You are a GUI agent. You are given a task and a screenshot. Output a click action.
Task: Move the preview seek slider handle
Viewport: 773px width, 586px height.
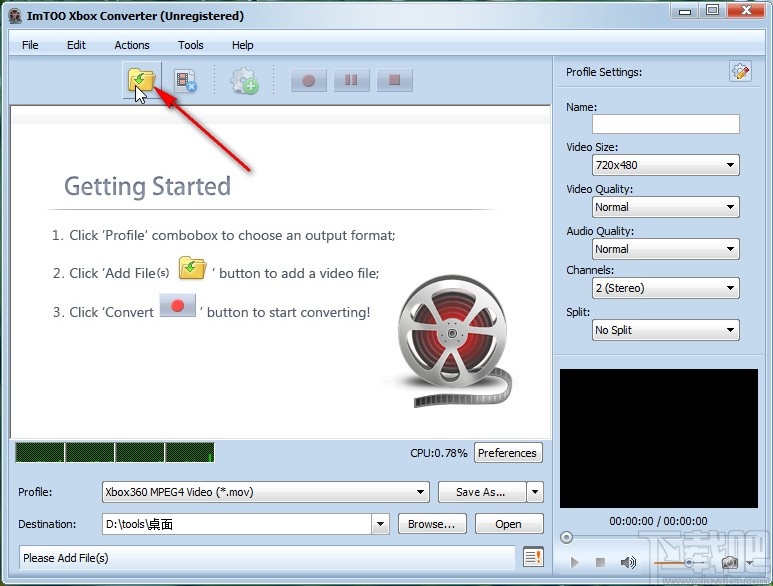click(x=566, y=537)
